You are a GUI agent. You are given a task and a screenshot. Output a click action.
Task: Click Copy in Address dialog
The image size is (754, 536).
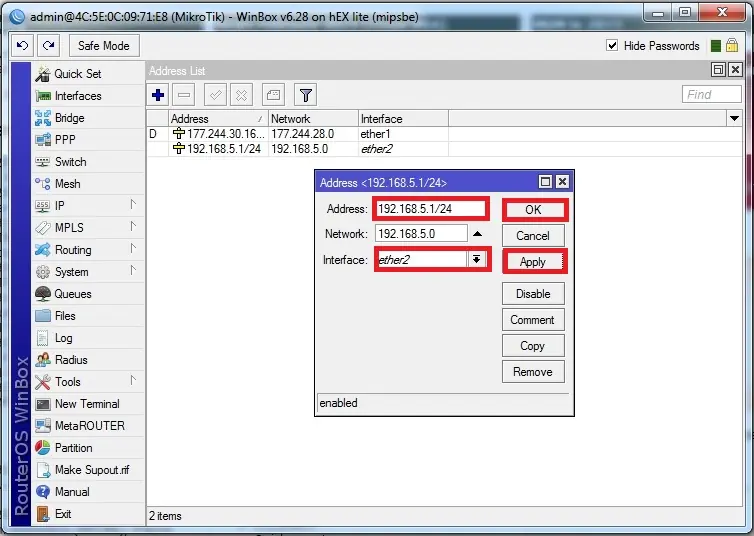point(533,346)
